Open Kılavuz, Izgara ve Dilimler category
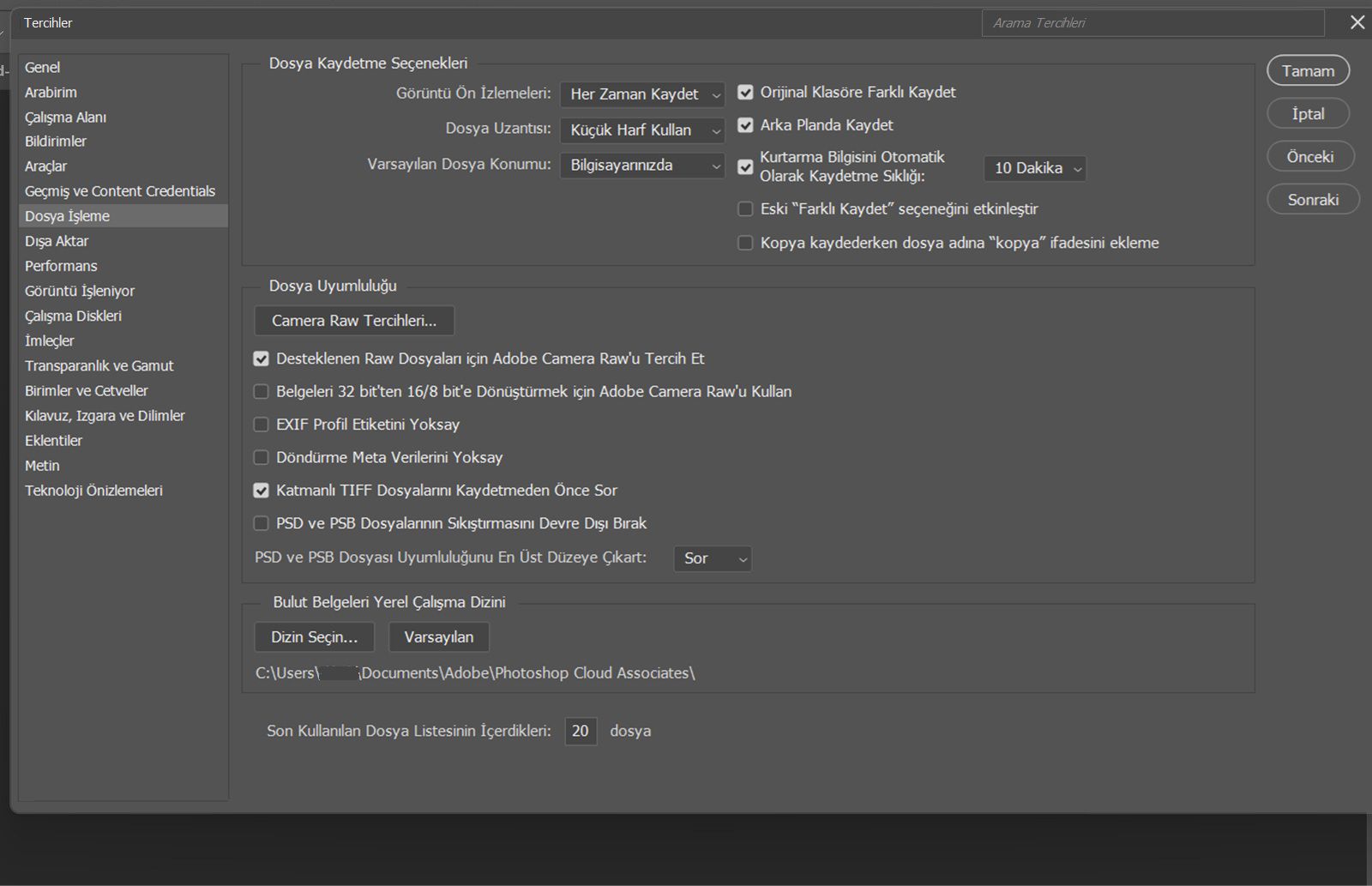 pos(123,415)
